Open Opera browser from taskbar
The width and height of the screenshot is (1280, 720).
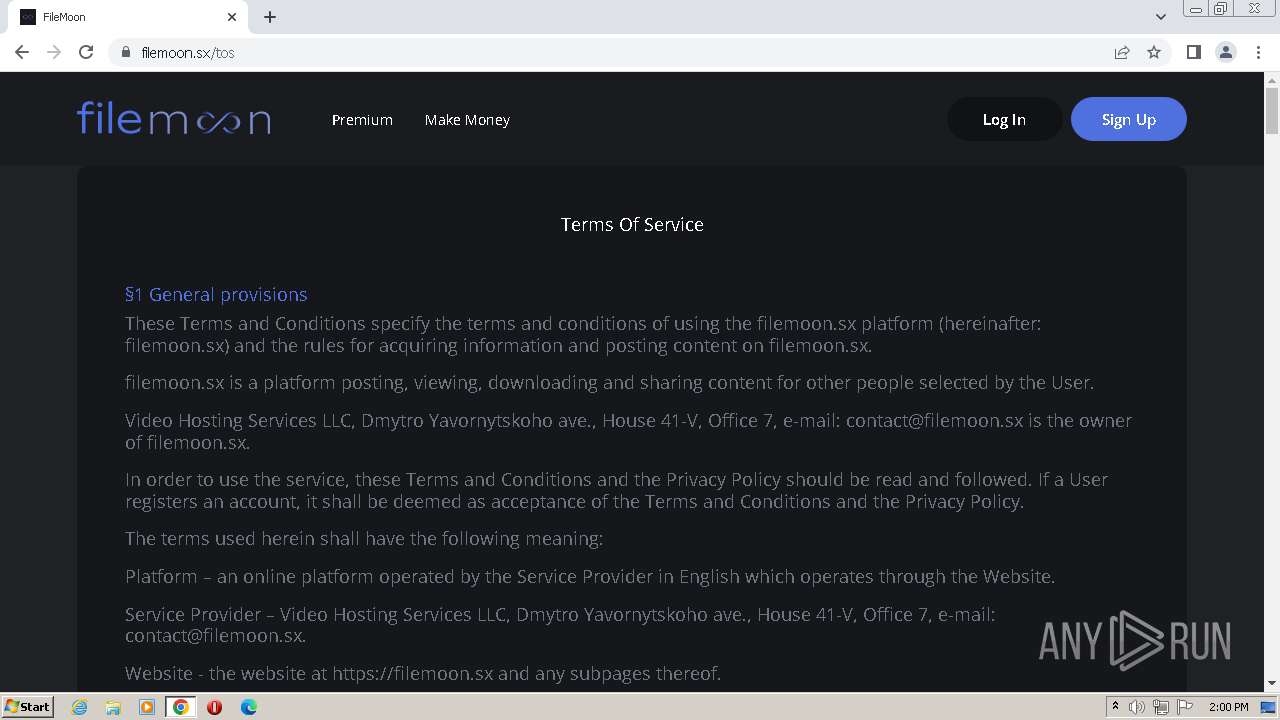[214, 707]
